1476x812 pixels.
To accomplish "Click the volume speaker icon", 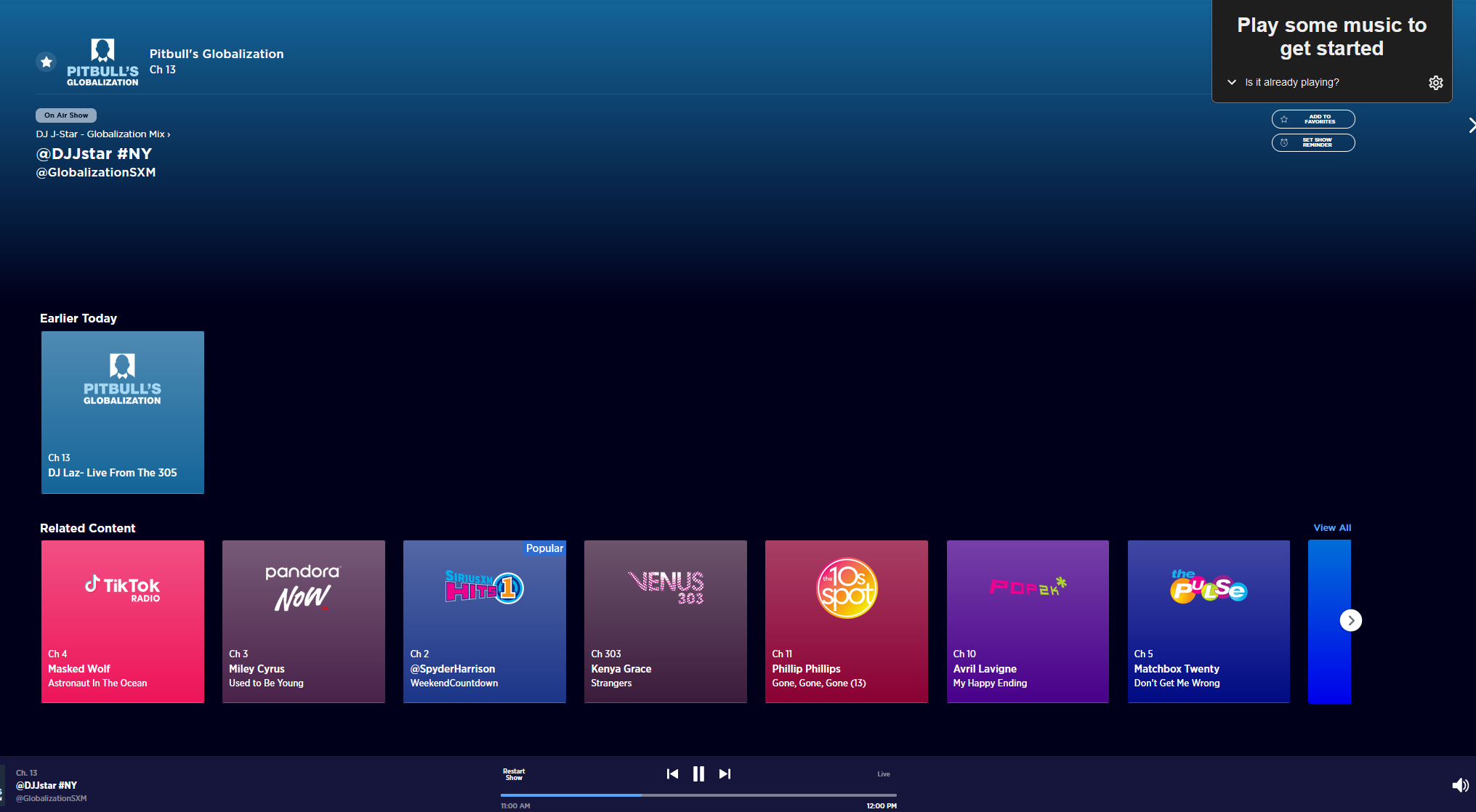I will coord(1459,785).
